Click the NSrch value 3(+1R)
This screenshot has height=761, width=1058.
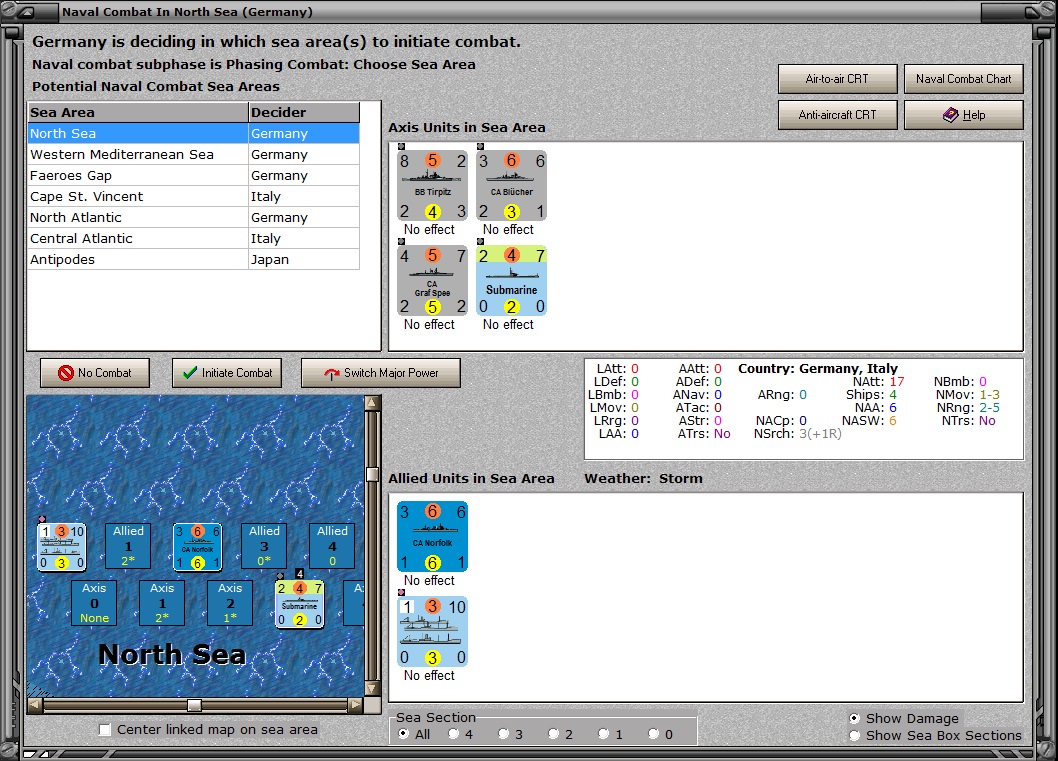820,434
